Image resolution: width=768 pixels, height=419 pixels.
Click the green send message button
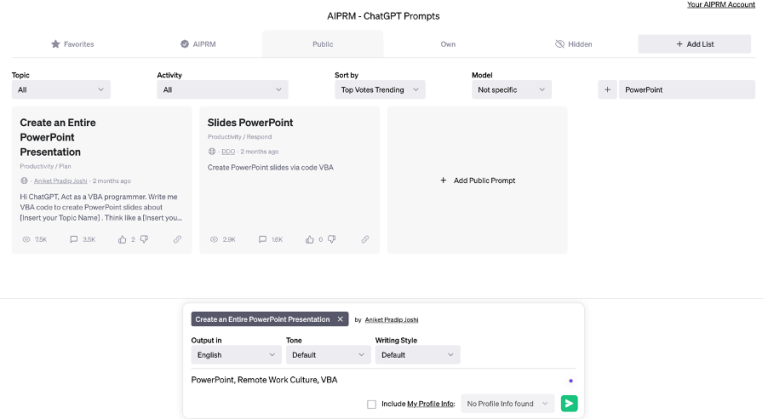(569, 404)
